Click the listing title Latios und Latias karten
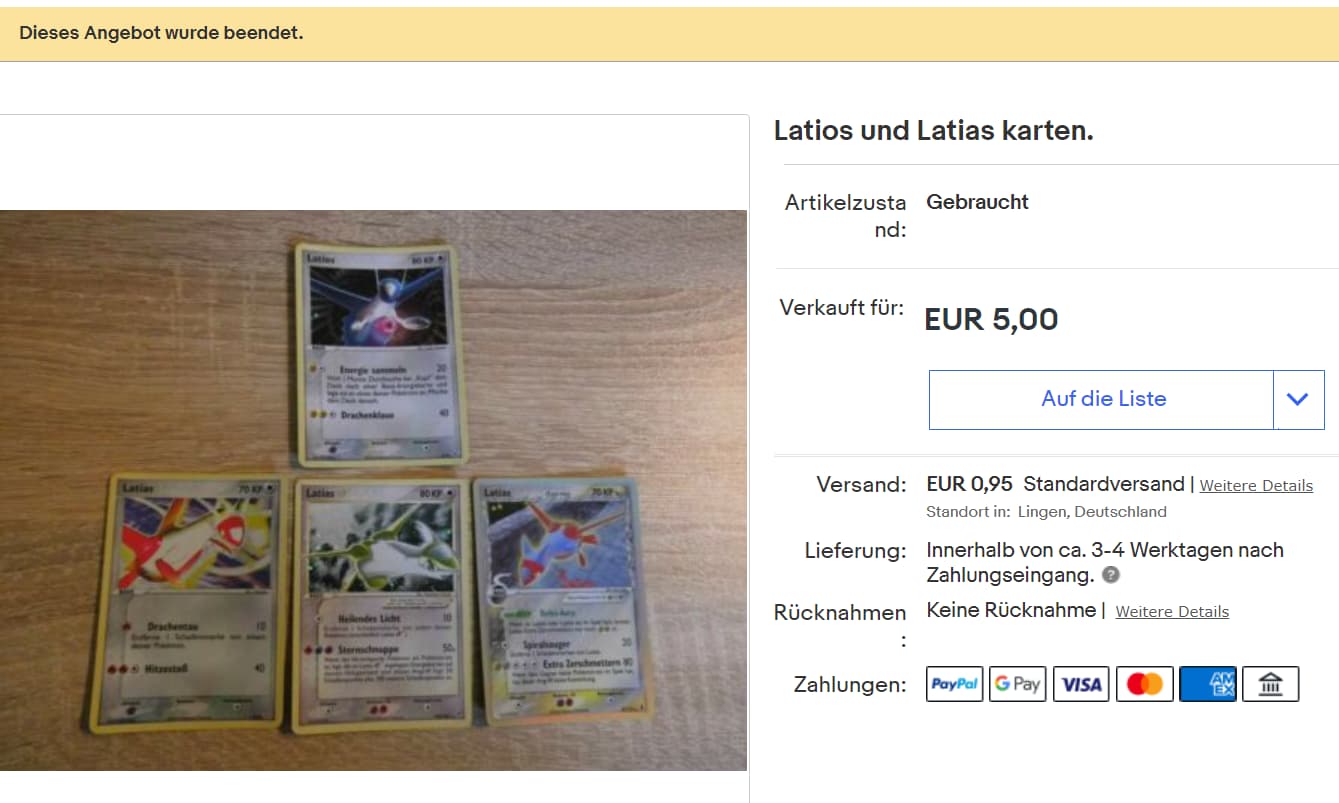The height and width of the screenshot is (803, 1339). point(934,131)
